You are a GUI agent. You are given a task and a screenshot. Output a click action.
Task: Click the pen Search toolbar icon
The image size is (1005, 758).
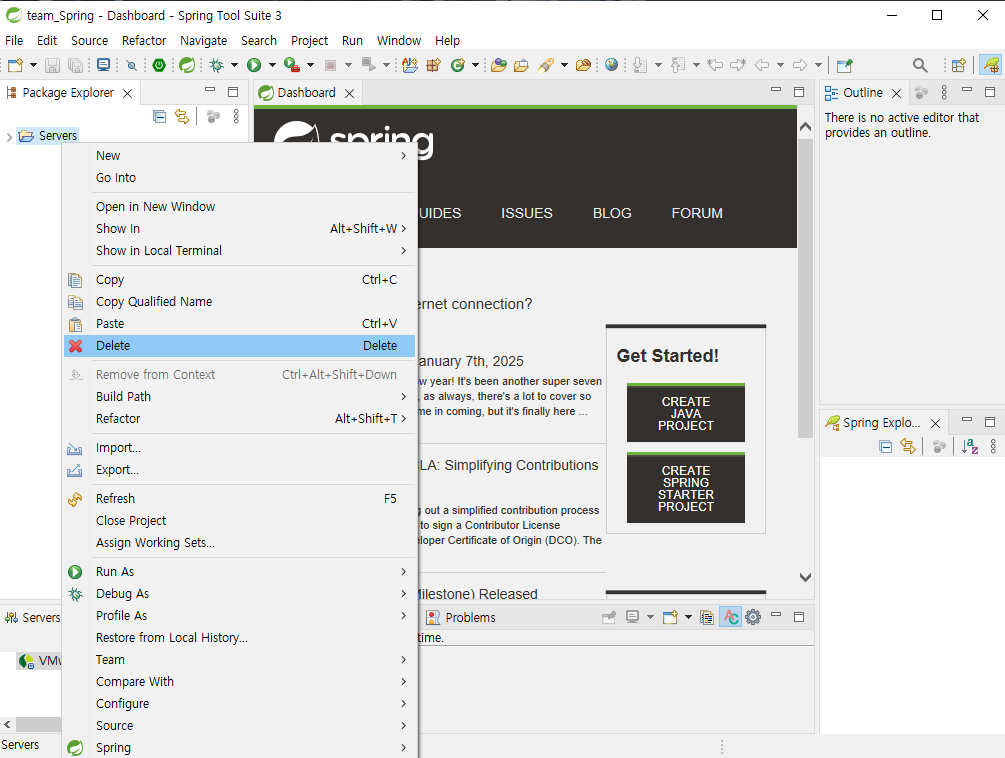[x=545, y=65]
